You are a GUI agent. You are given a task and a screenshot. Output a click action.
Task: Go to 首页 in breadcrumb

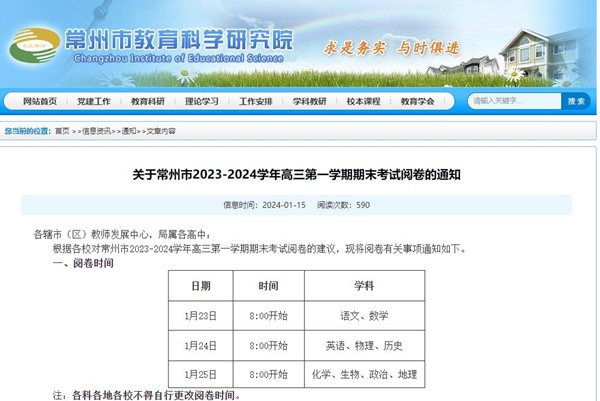point(62,131)
